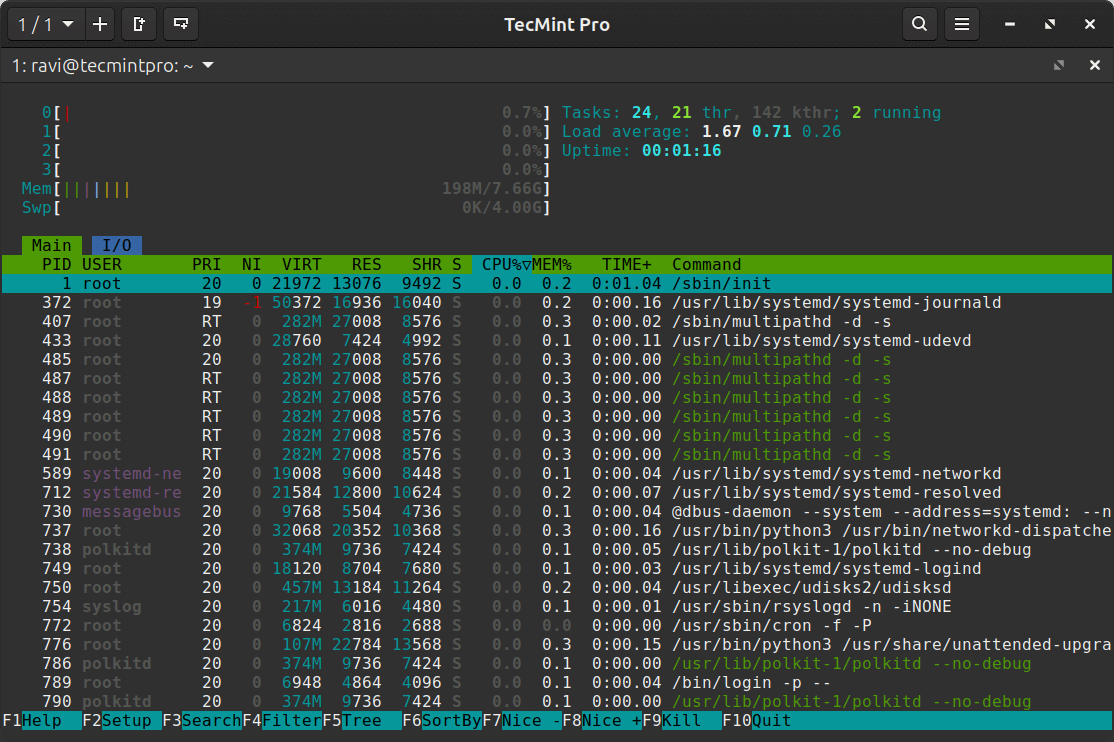Click the add terminal down icon

click(x=180, y=24)
